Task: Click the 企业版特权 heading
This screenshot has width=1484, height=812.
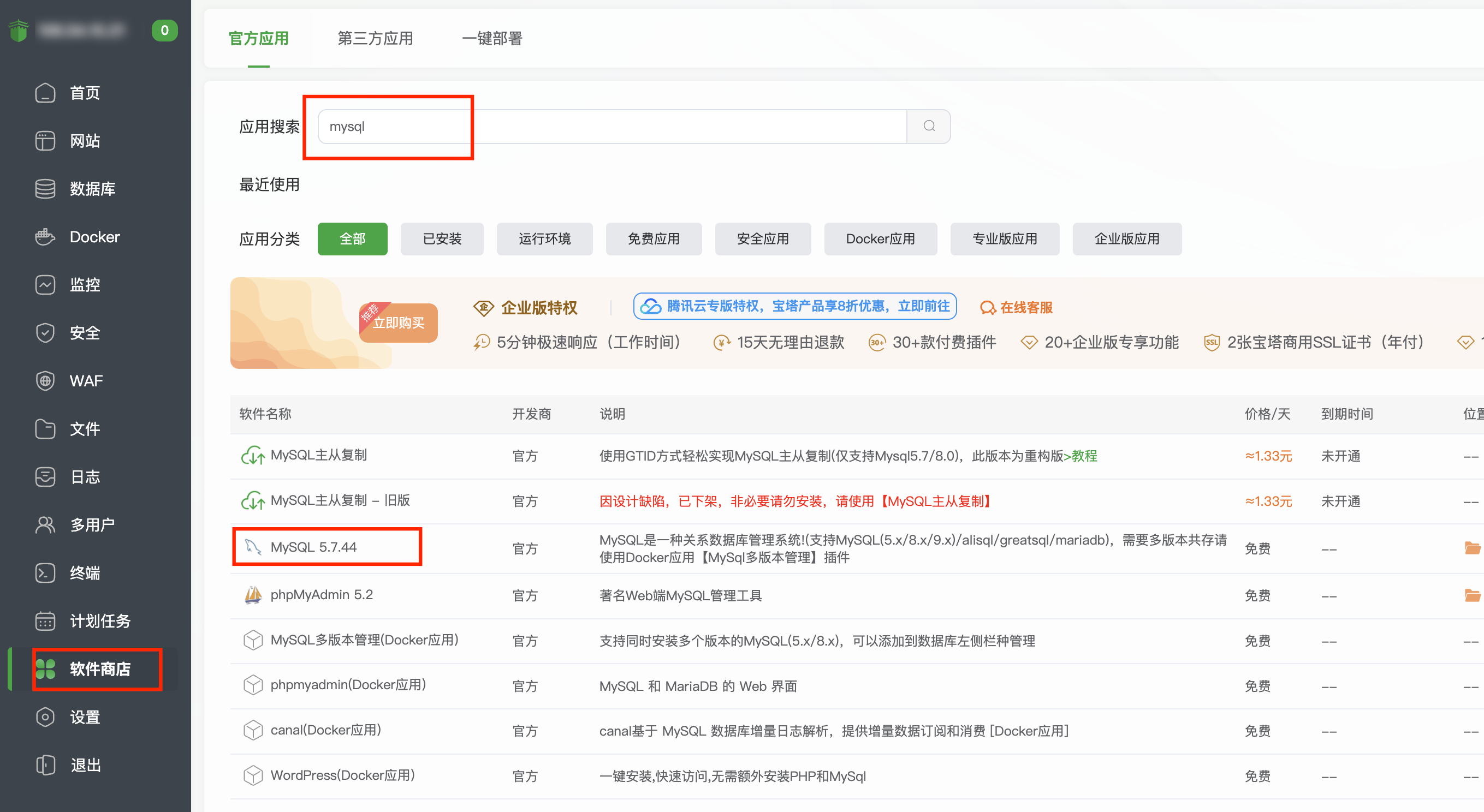Action: point(539,308)
